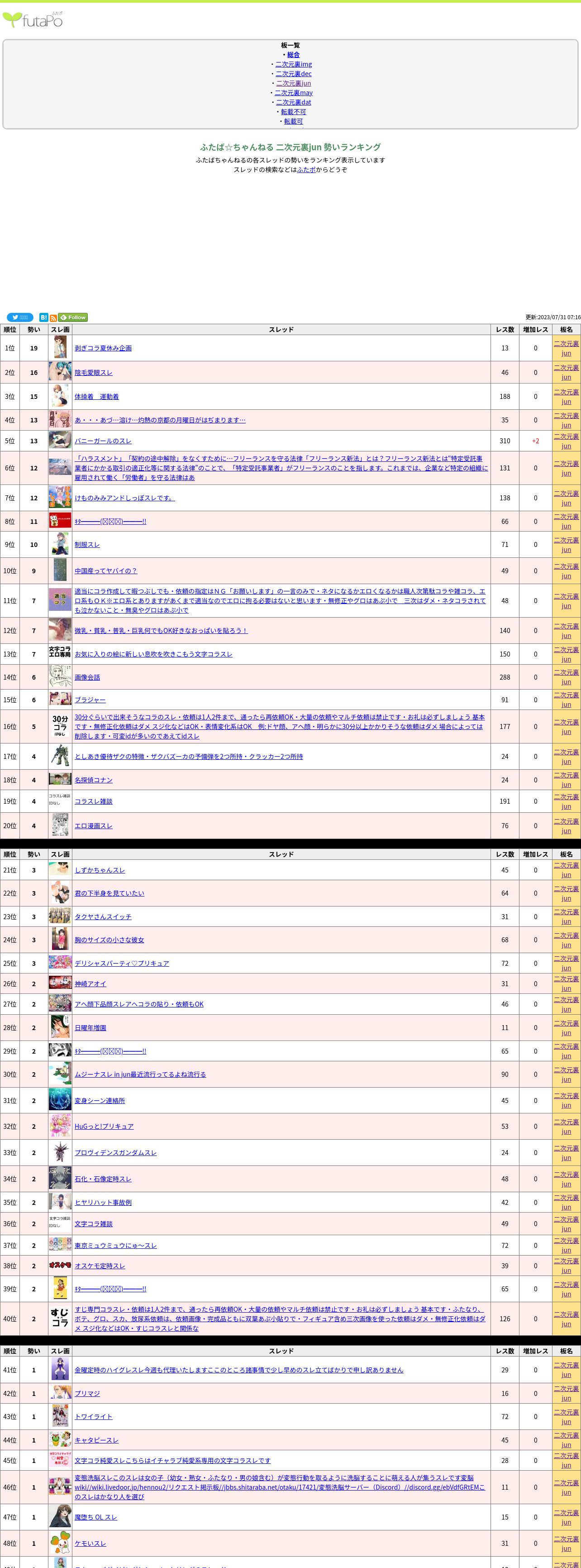Open the orange RSS feed icon
Image resolution: width=581 pixels, height=1568 pixels.
[53, 318]
